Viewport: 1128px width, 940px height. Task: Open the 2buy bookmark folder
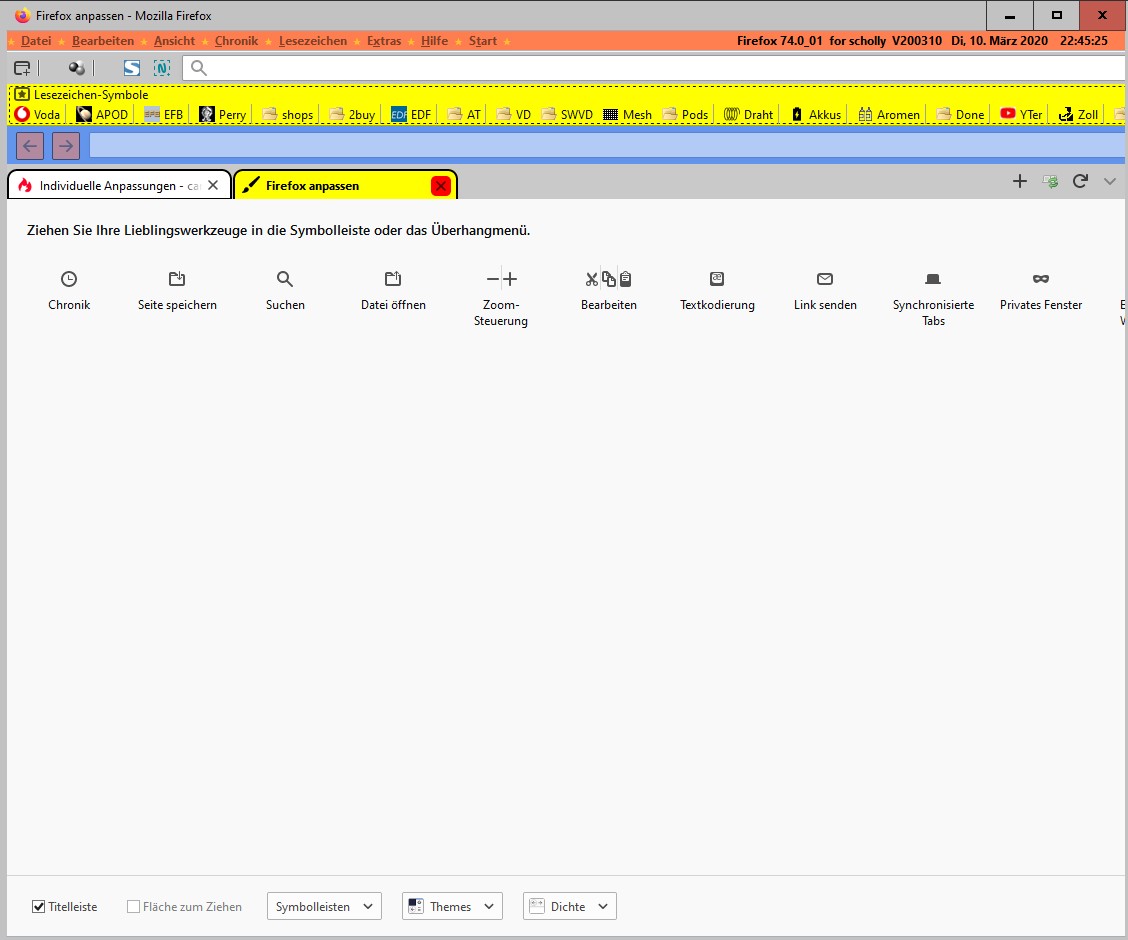(352, 114)
